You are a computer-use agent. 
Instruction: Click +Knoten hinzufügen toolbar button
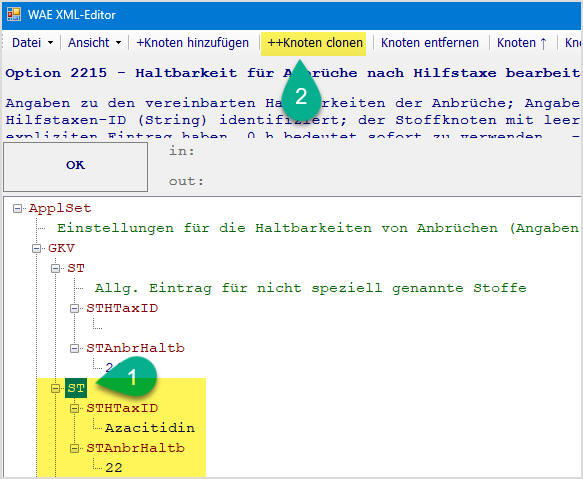[193, 43]
